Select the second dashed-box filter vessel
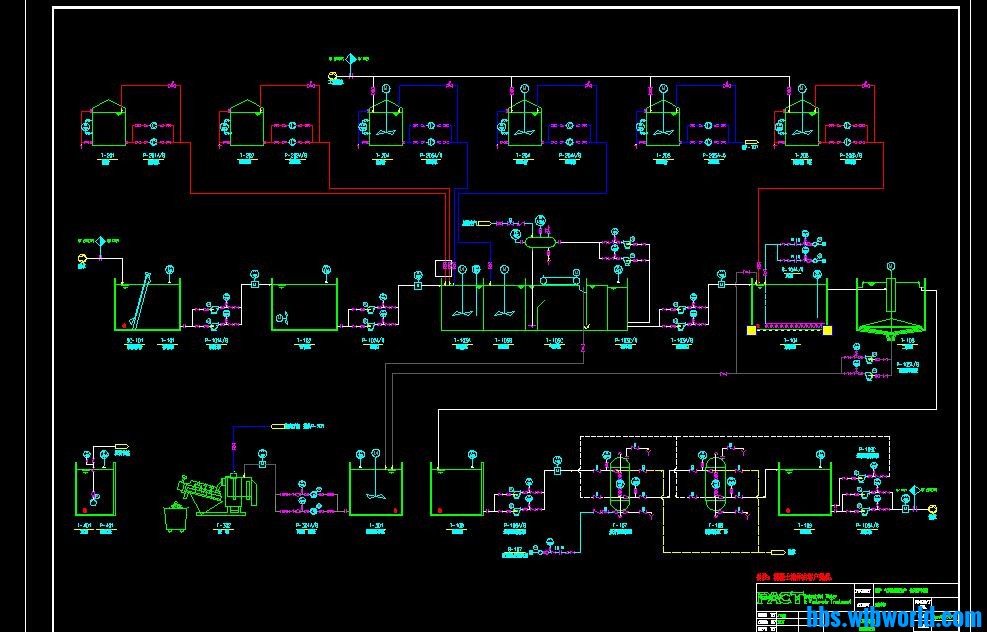This screenshot has width=987, height=632. pos(714,480)
